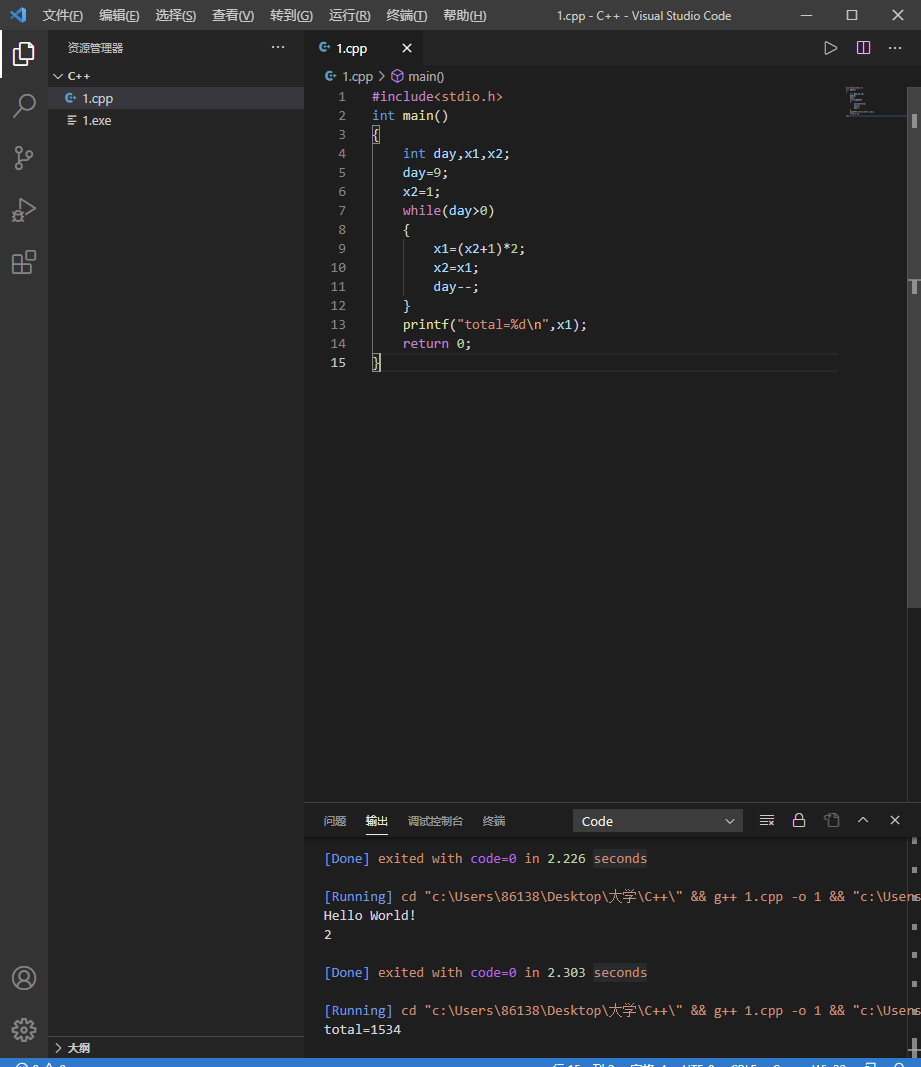
Task: Click the 资源管理器 panel title
Action: coord(95,48)
